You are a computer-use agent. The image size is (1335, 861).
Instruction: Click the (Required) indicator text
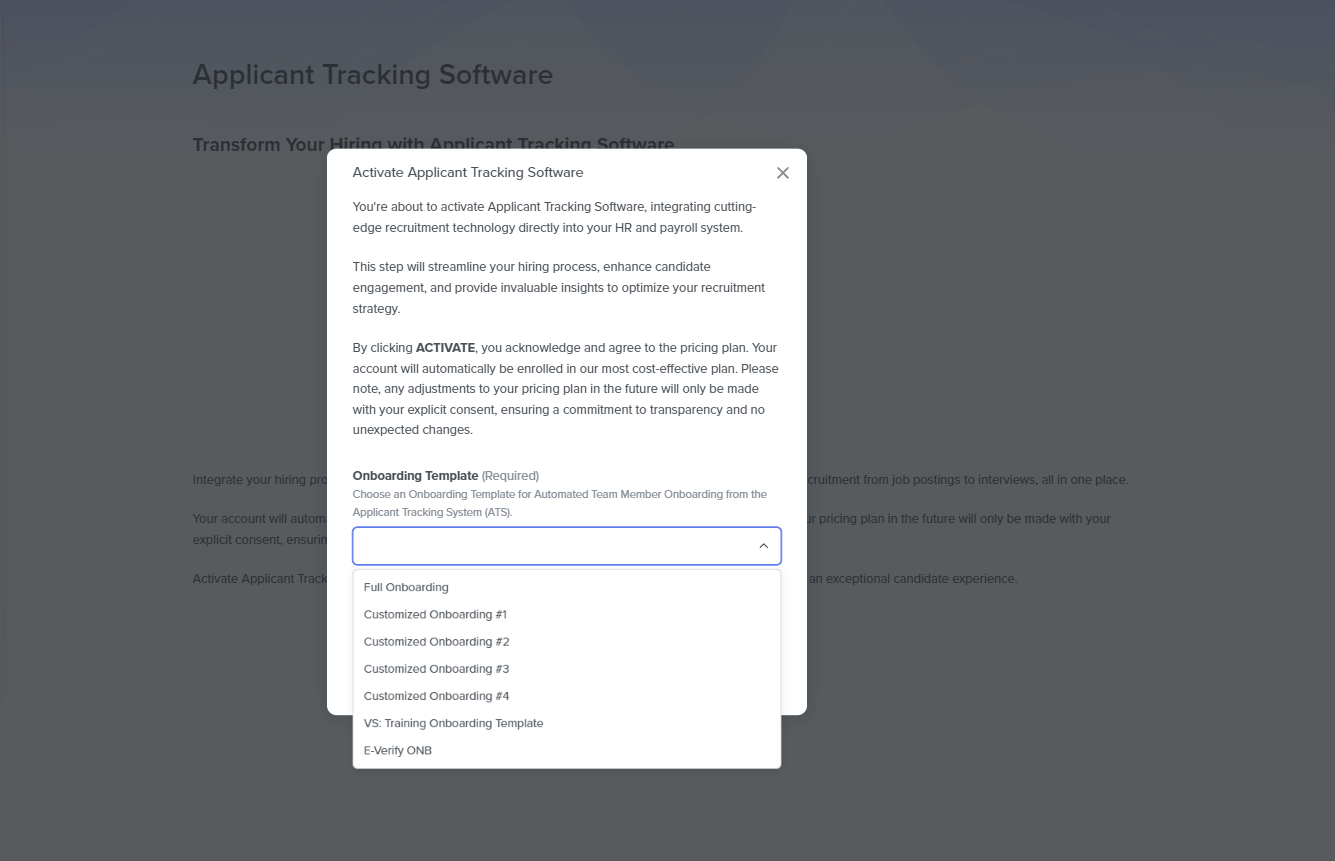(x=510, y=475)
